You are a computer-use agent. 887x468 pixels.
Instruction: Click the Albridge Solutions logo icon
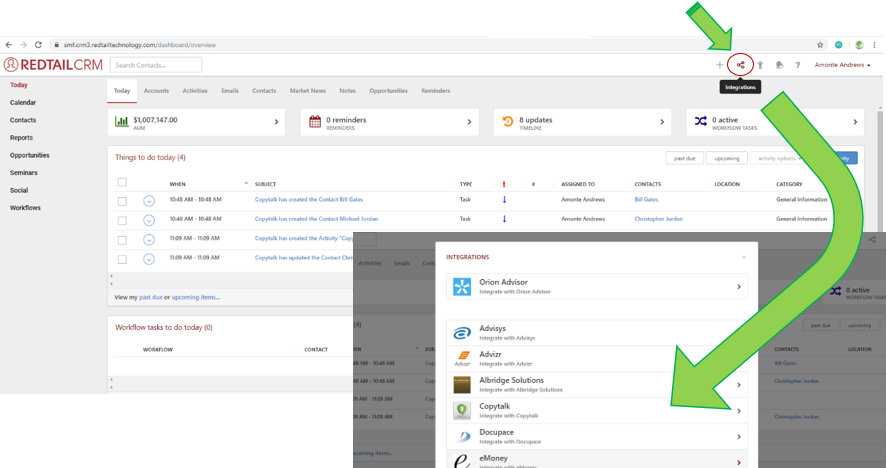point(462,385)
